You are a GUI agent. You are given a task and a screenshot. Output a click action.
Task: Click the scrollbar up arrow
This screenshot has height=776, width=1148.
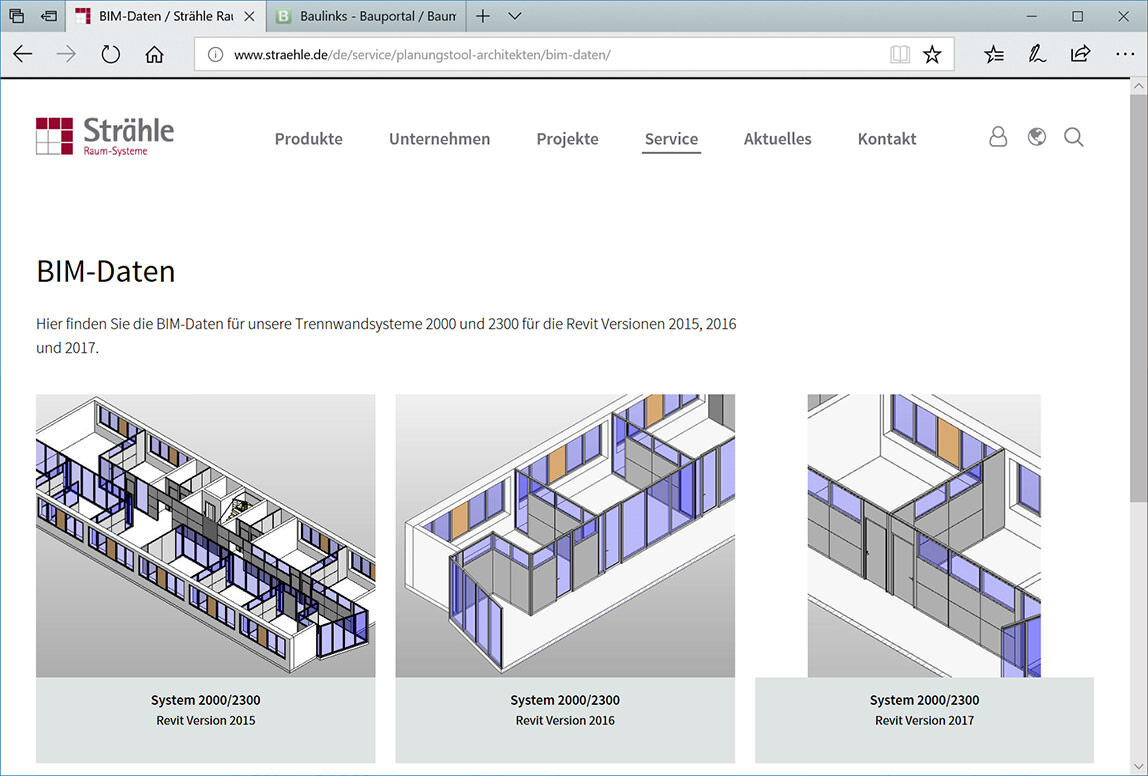pyautogui.click(x=1138, y=86)
